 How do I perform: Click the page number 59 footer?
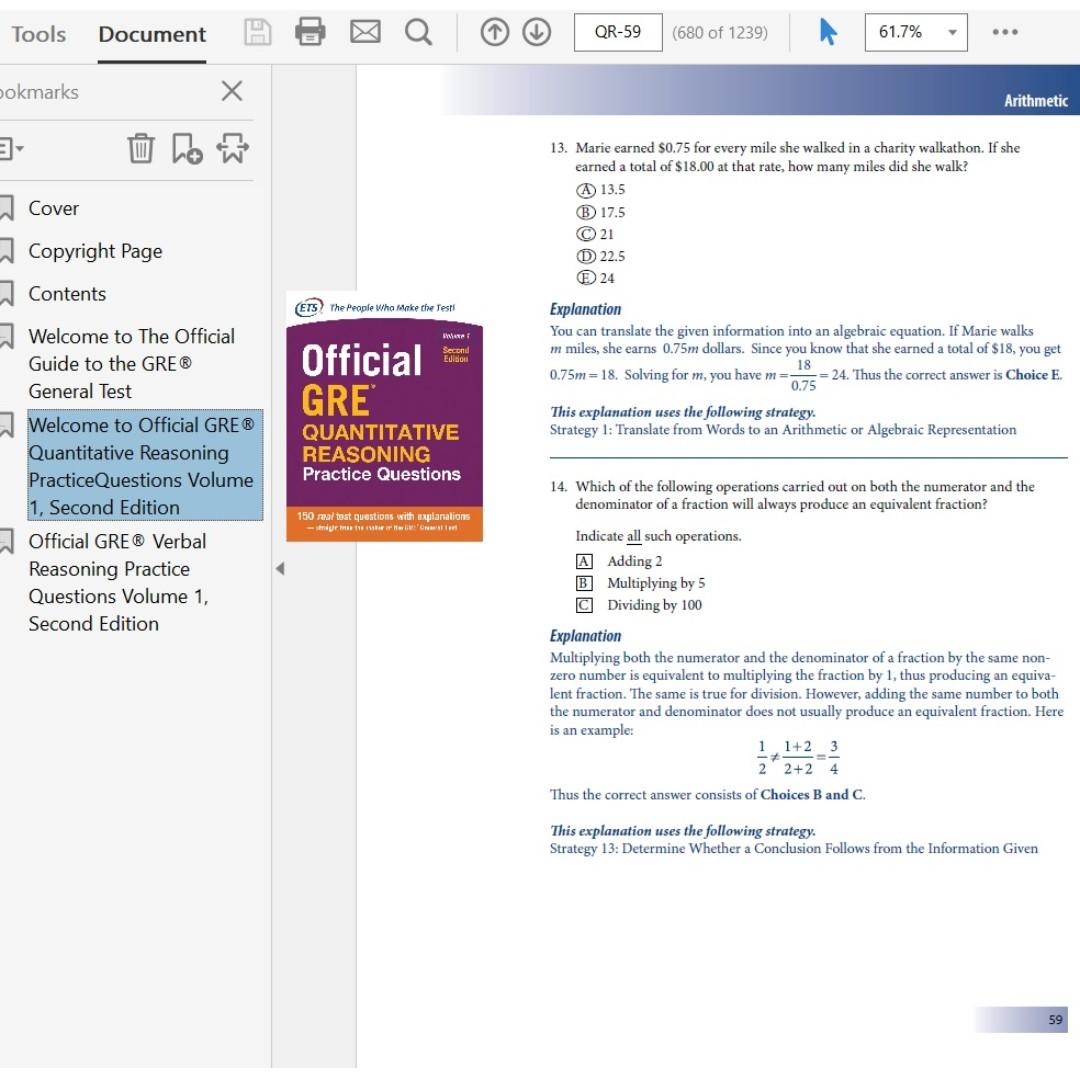1055,1019
